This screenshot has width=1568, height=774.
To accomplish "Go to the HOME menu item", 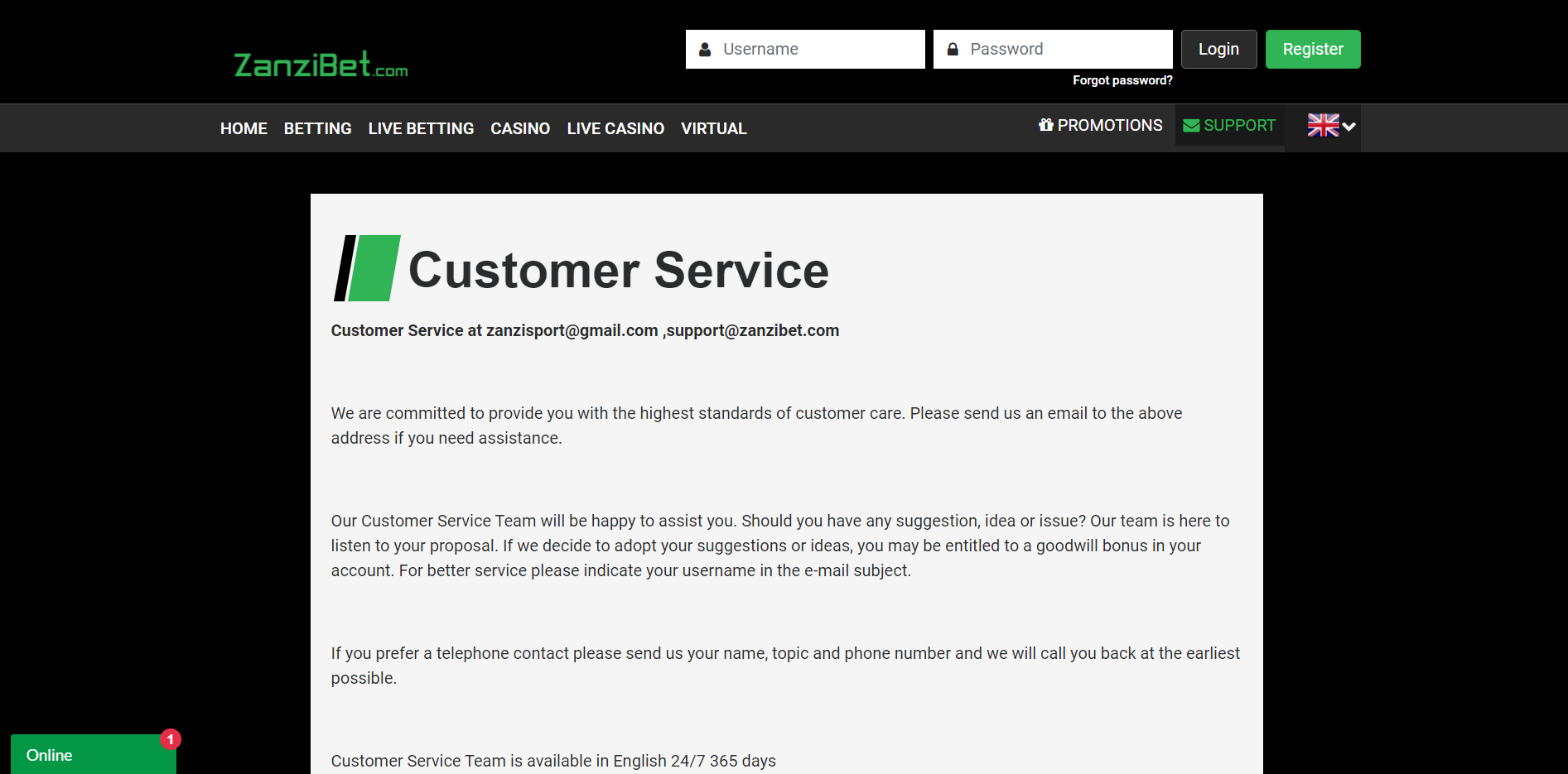I will pyautogui.click(x=244, y=128).
